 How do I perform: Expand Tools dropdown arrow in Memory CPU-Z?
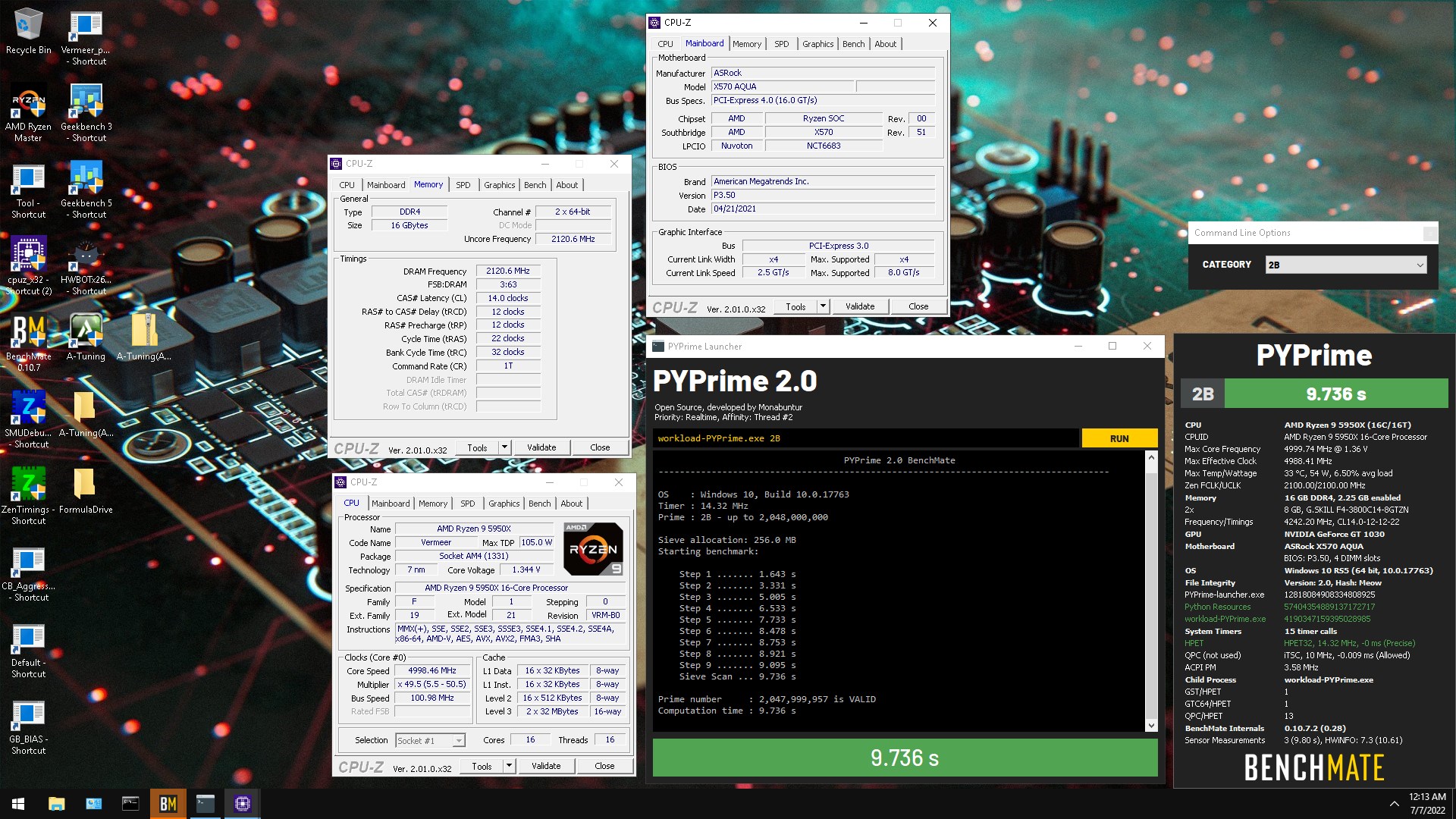[504, 447]
